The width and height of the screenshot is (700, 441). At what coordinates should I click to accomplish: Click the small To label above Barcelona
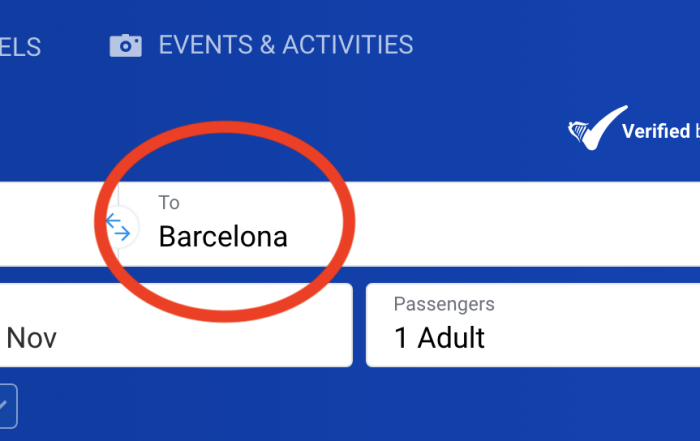[169, 203]
